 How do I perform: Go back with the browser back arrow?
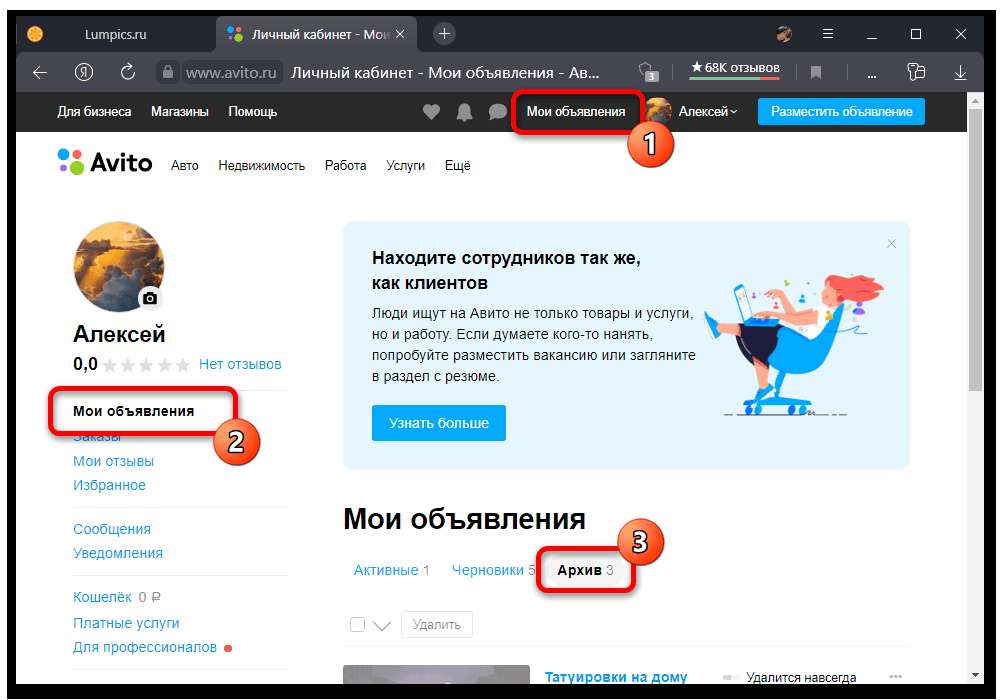(40, 73)
